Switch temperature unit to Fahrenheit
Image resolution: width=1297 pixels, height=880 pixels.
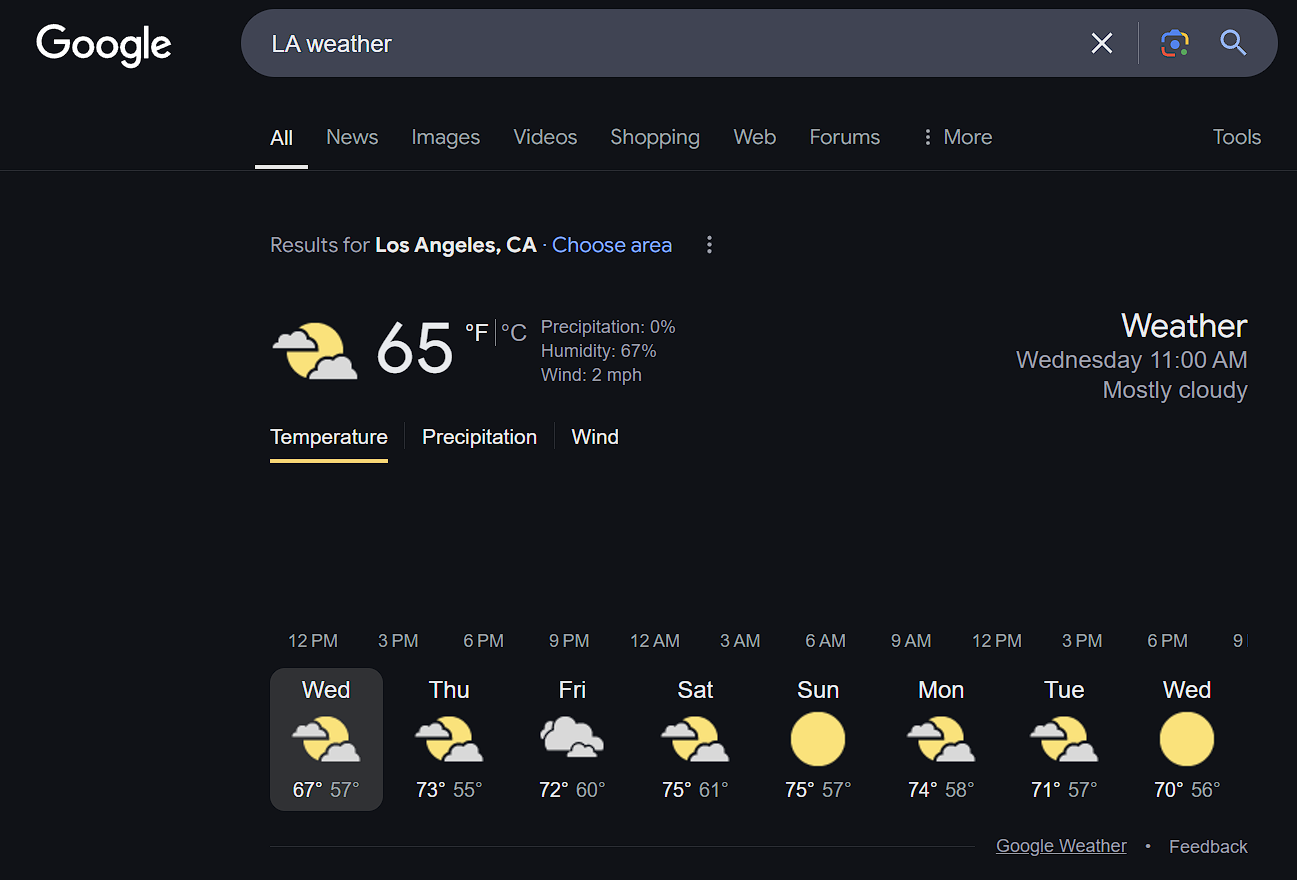476,333
